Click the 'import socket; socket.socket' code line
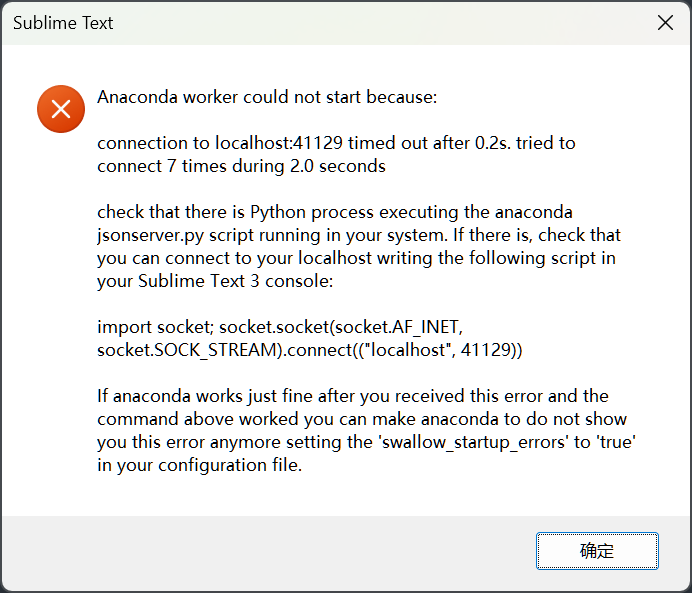The width and height of the screenshot is (692, 593). [x=280, y=327]
